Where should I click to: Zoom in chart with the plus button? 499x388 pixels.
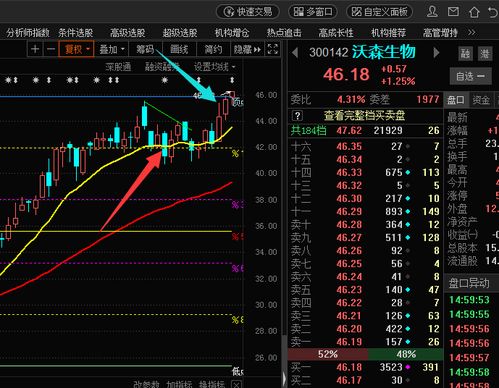pos(35,49)
